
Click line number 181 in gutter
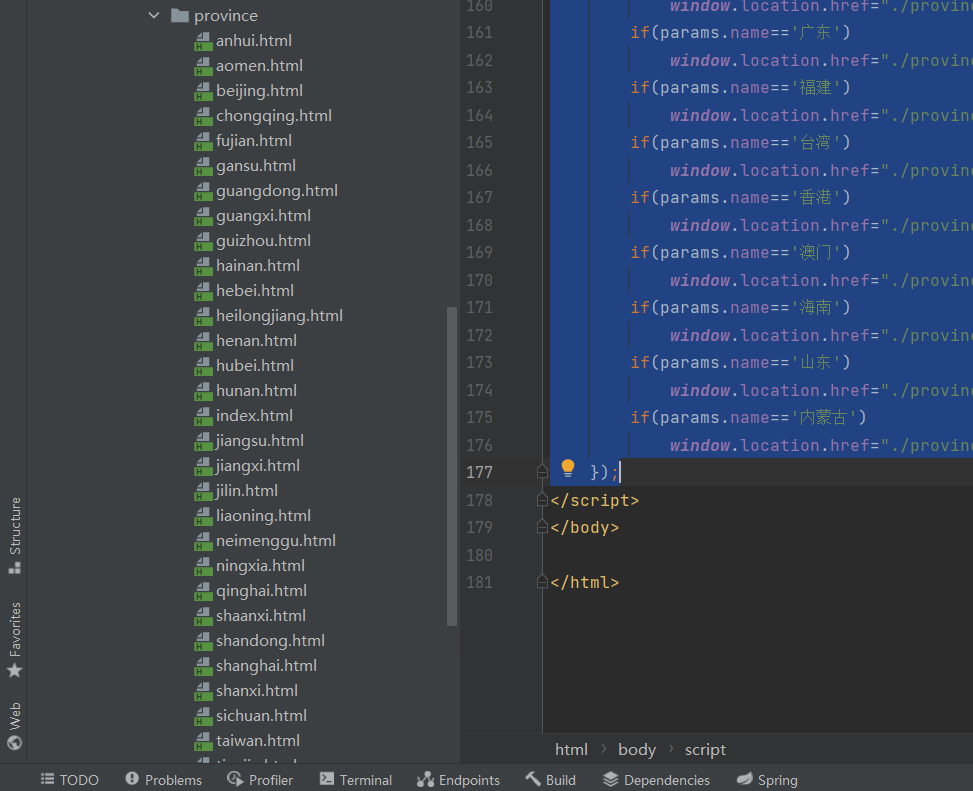(x=479, y=583)
